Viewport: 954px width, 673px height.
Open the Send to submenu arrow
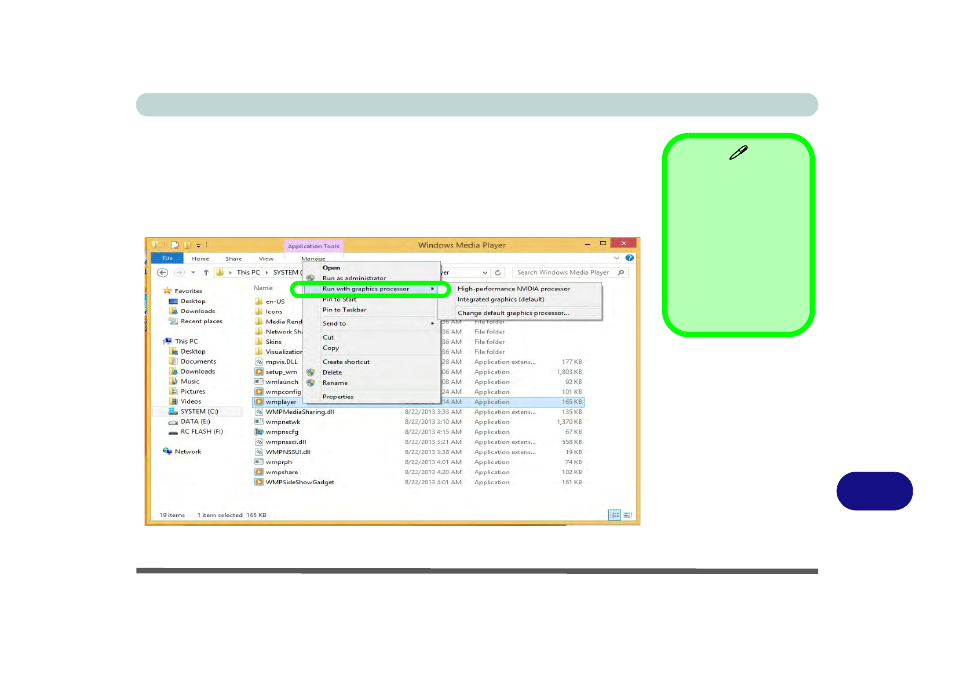point(433,323)
